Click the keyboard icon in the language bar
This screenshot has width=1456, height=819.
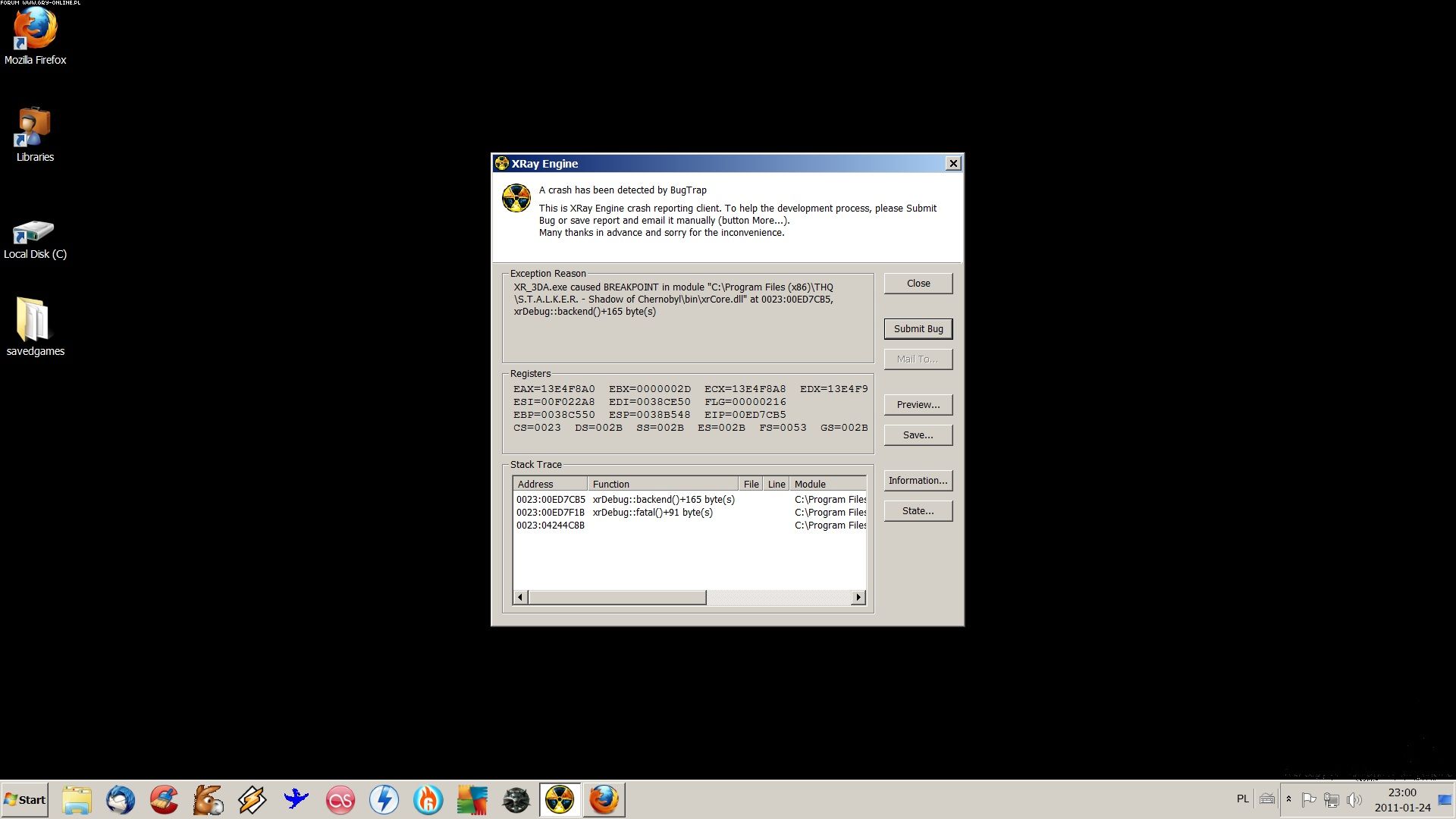click(x=1267, y=799)
